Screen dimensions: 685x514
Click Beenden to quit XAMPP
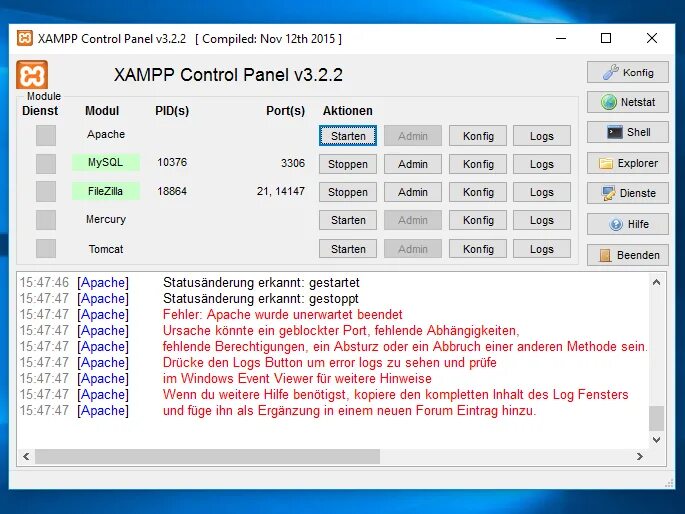[628, 255]
